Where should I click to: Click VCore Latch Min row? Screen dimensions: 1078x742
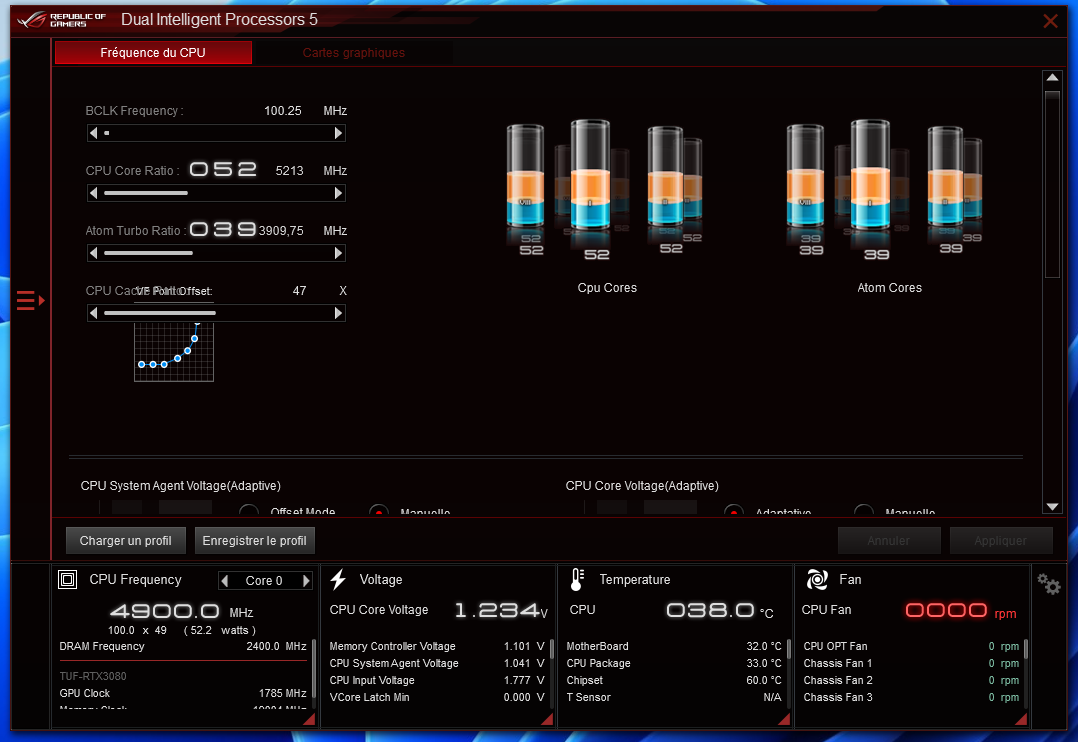(437, 697)
